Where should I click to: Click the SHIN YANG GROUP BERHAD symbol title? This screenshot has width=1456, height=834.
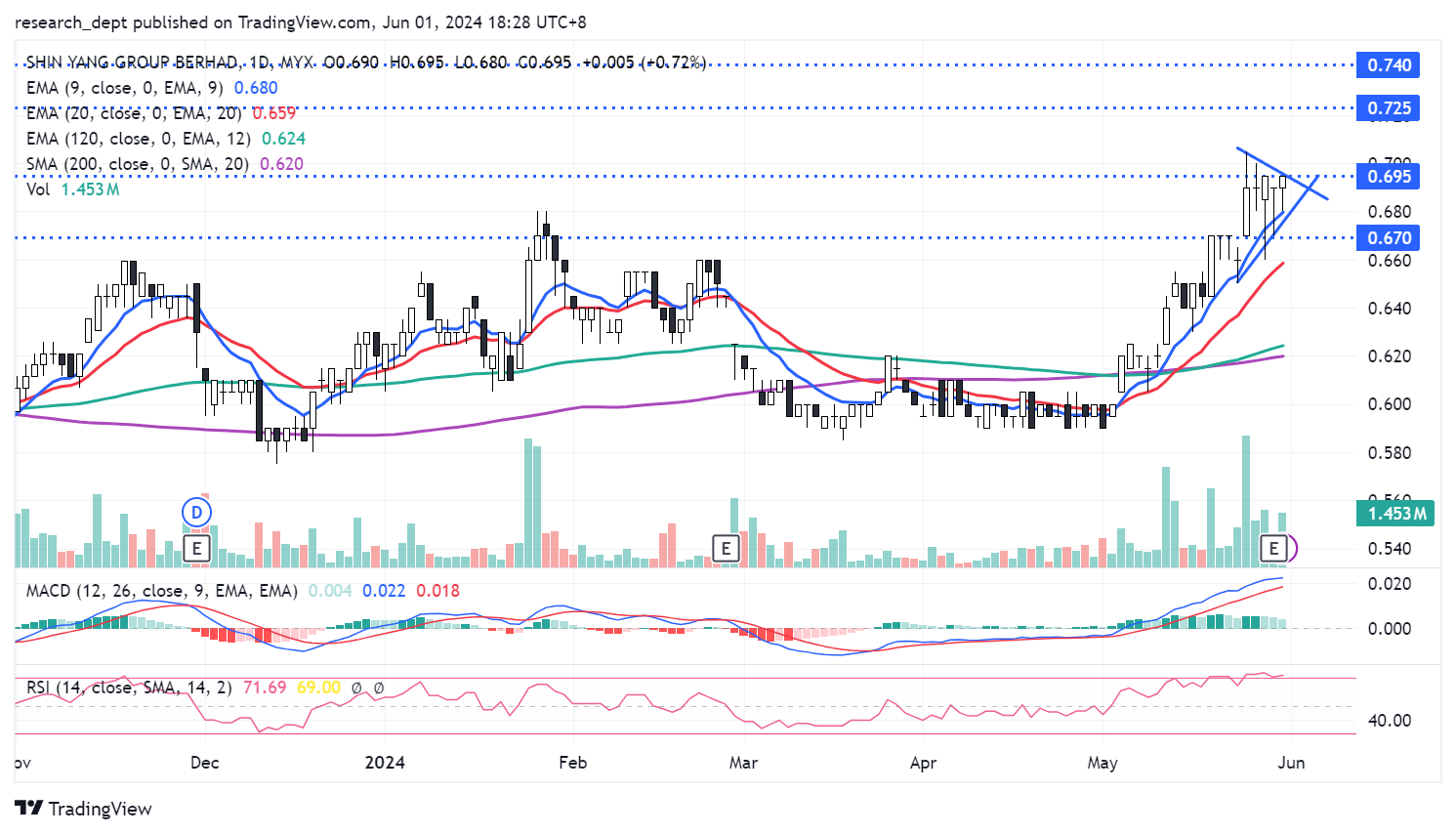(132, 63)
